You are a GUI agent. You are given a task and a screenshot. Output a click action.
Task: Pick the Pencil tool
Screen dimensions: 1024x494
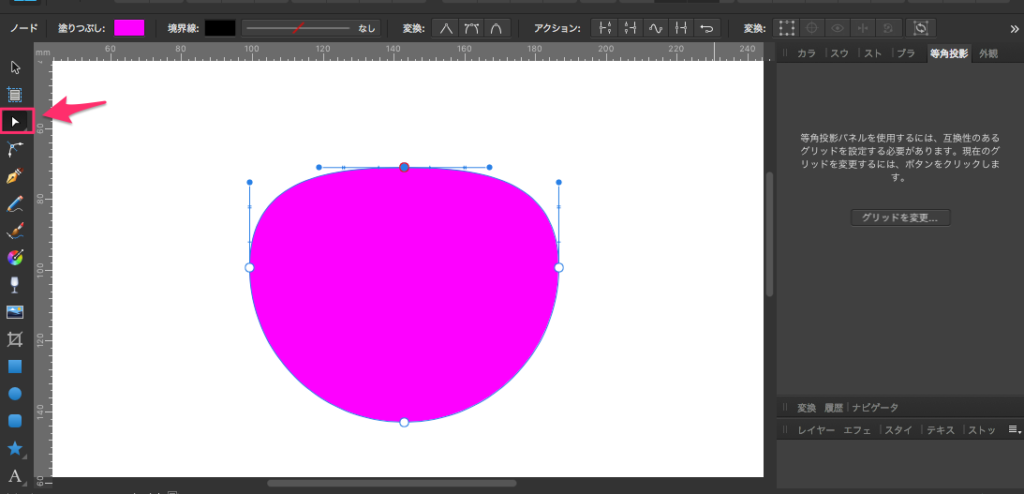point(15,204)
